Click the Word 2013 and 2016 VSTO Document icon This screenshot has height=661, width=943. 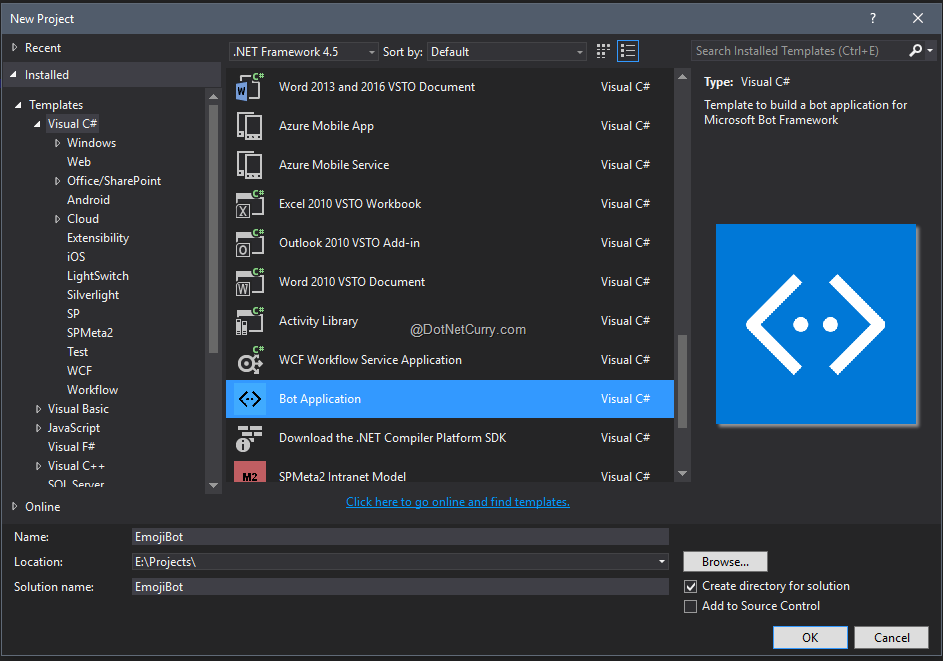(x=250, y=87)
